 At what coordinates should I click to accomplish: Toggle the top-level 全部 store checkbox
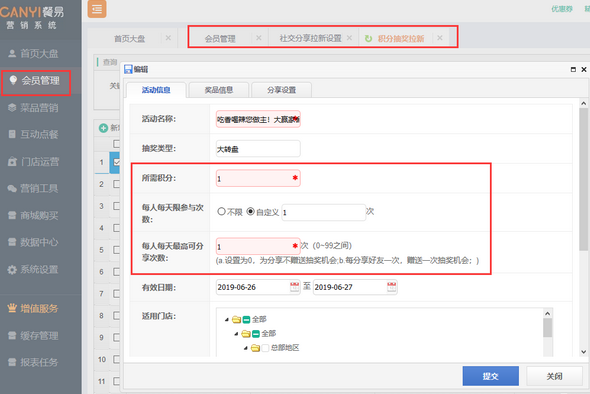246,319
